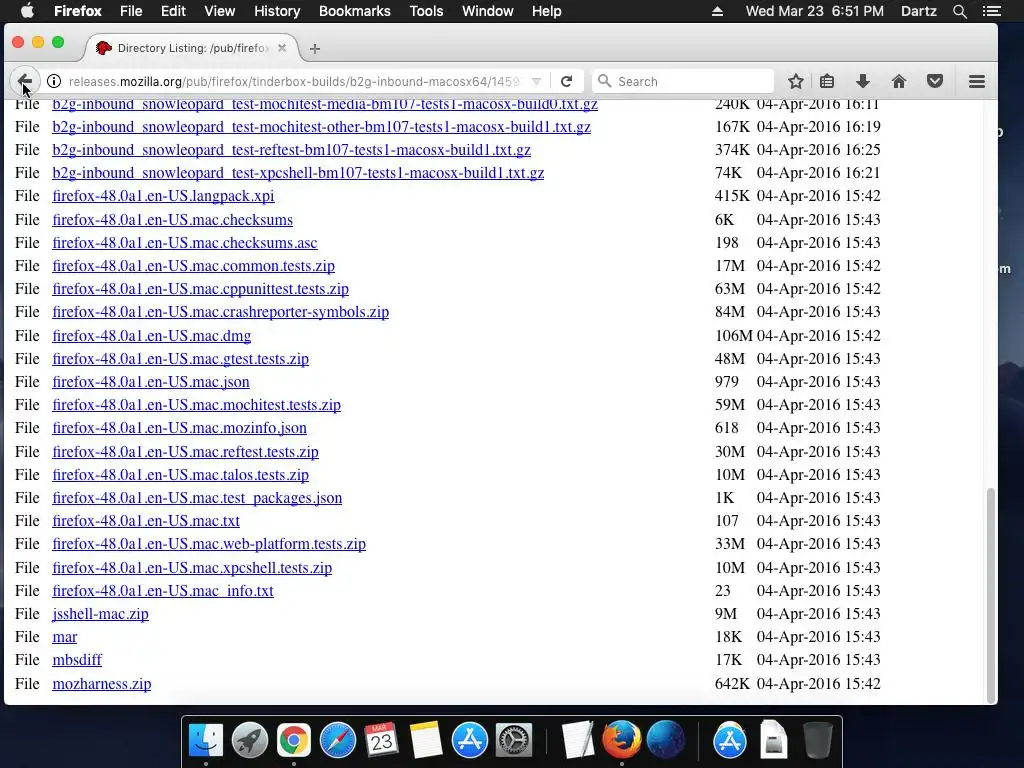Open the Firefox hamburger menu

point(976,81)
